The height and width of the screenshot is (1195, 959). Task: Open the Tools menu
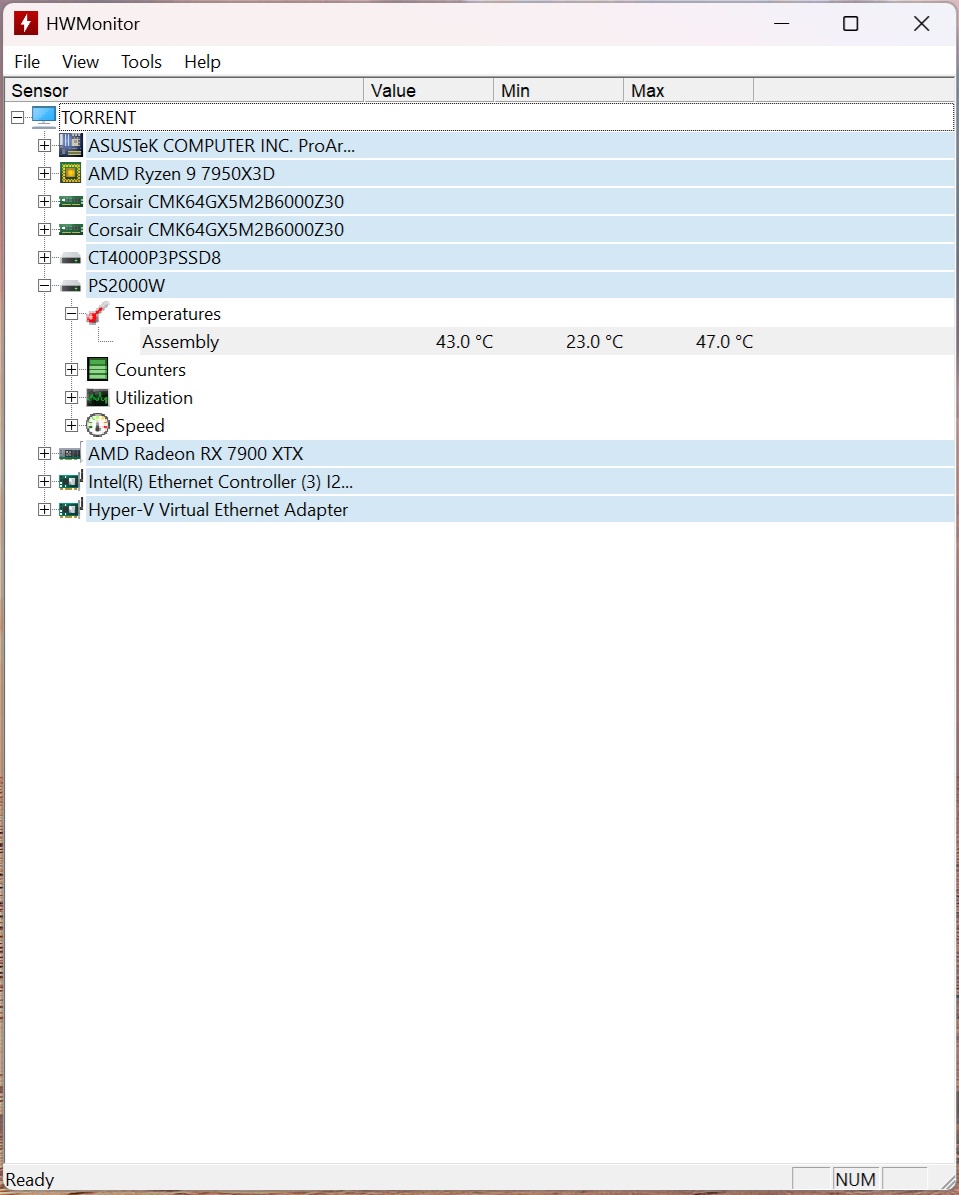(141, 62)
